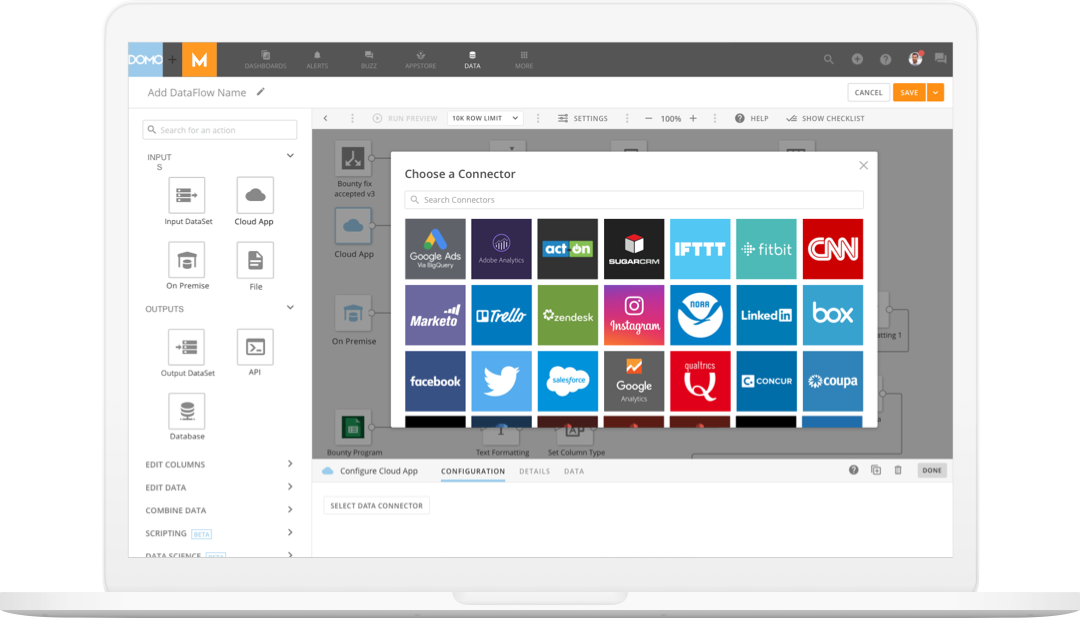1080x618 pixels.
Task: Click the Done button
Action: coord(932,471)
